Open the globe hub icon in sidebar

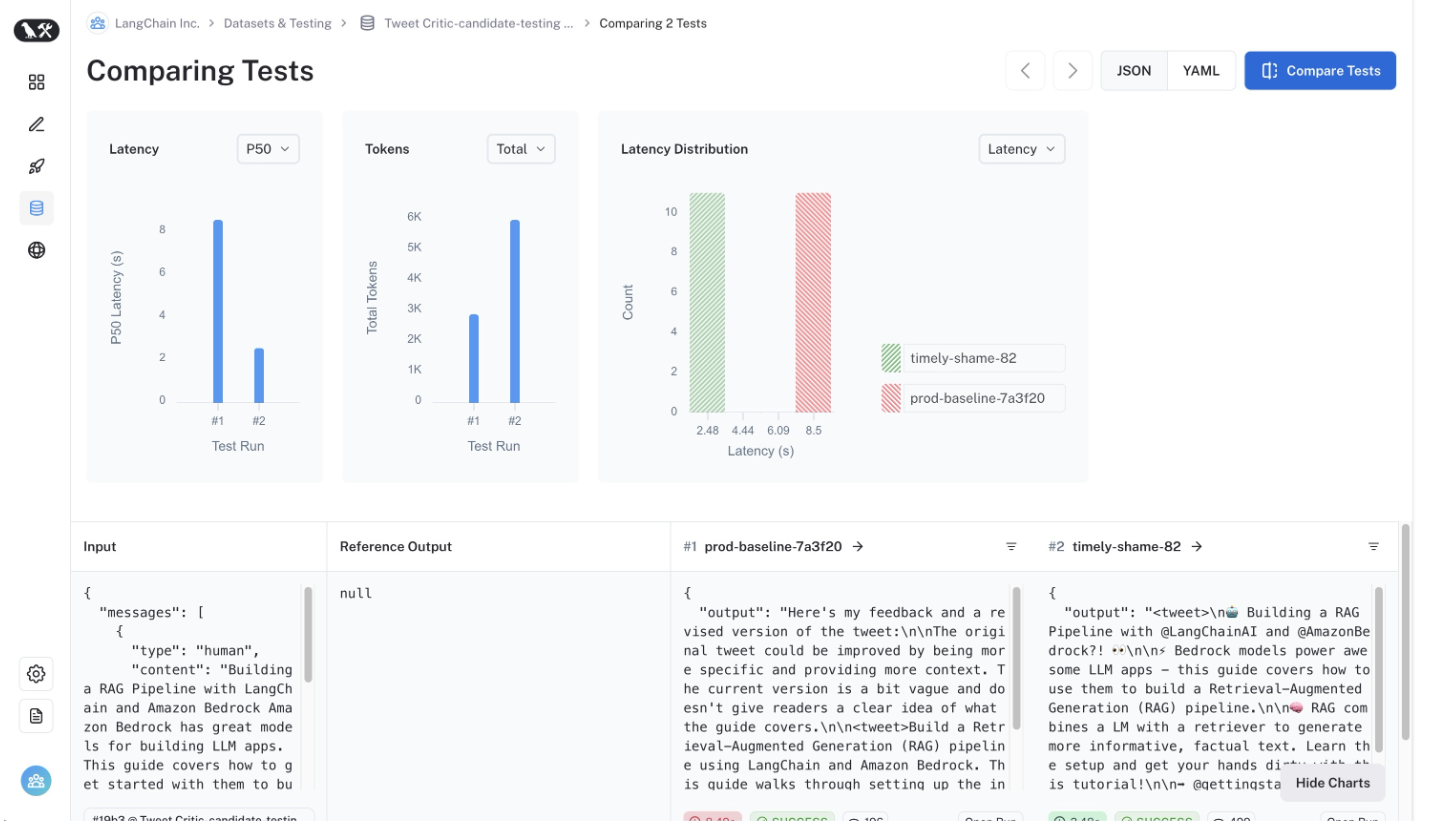click(x=36, y=250)
